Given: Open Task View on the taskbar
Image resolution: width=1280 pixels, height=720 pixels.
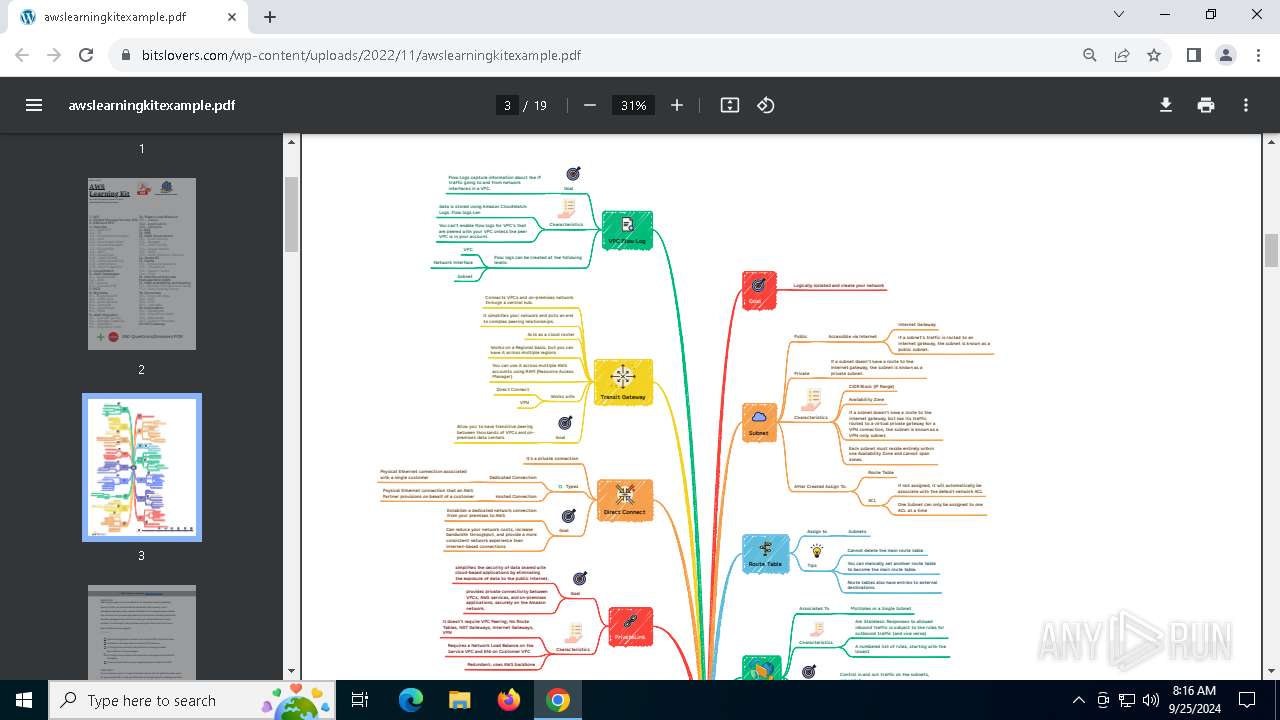Looking at the screenshot, I should pyautogui.click(x=360, y=700).
